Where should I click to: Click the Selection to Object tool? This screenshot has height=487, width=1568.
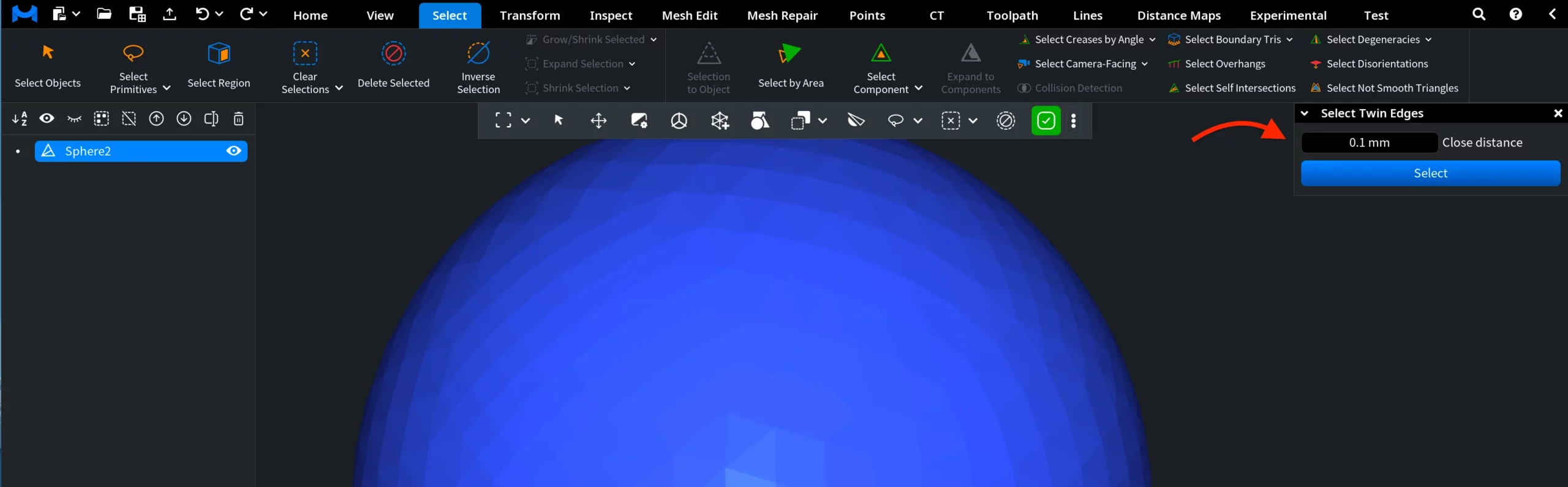coord(709,67)
